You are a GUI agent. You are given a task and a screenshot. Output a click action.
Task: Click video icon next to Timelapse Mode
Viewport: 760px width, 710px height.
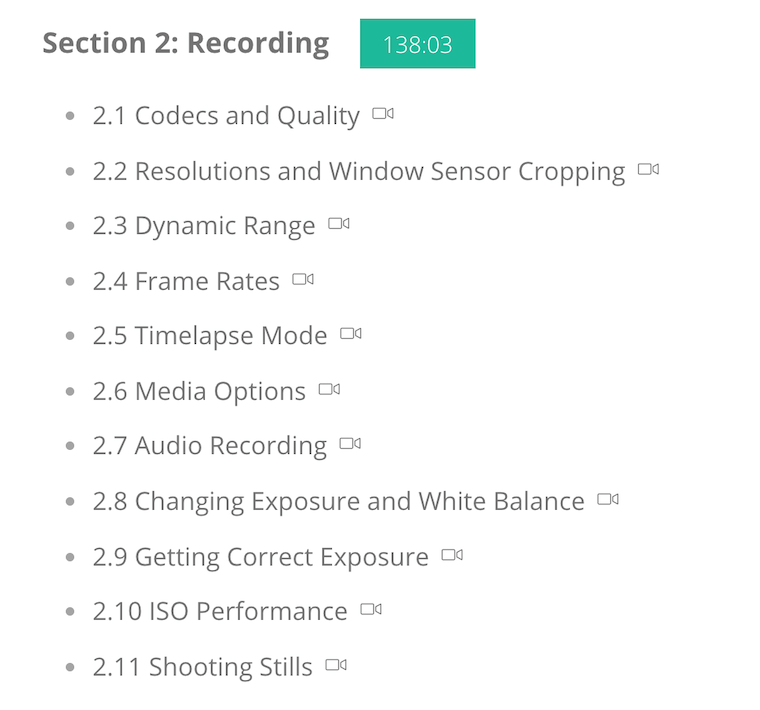350,334
